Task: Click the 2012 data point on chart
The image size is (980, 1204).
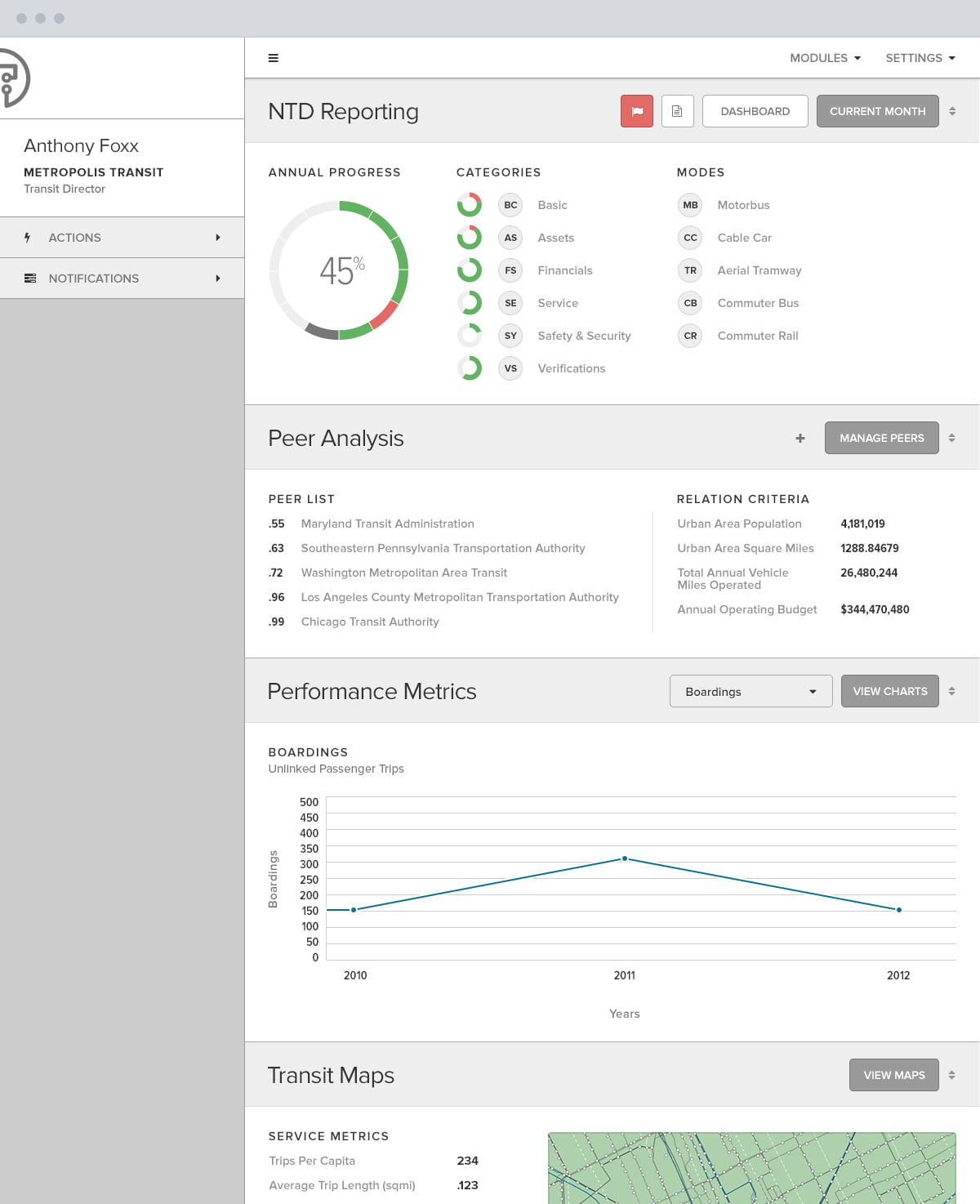Action: click(899, 910)
